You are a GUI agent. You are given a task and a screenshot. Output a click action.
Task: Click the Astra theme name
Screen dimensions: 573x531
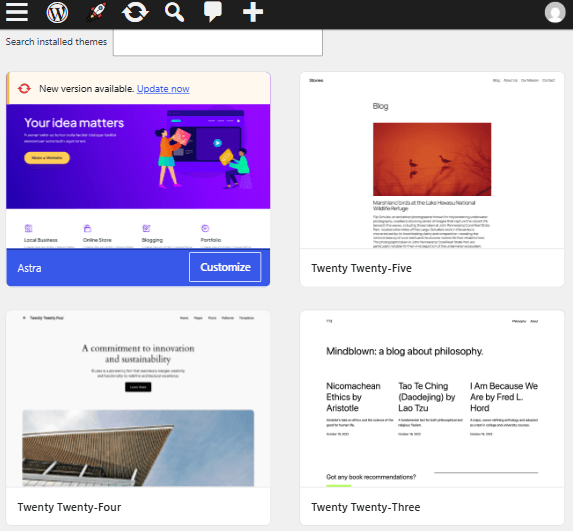click(x=29, y=268)
